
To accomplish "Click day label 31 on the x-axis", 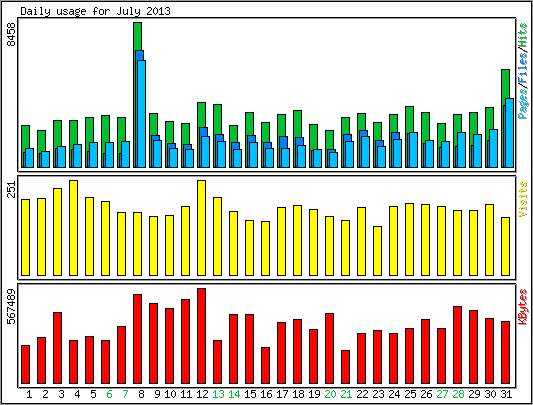I will click(506, 394).
